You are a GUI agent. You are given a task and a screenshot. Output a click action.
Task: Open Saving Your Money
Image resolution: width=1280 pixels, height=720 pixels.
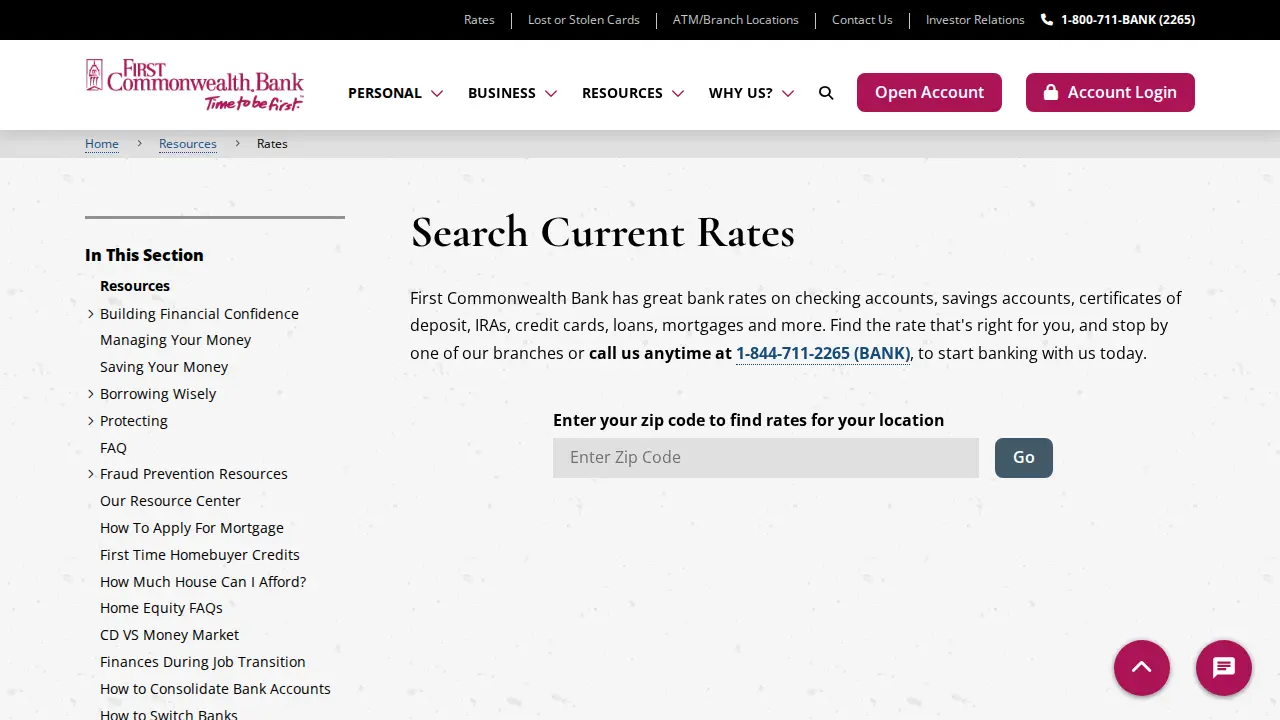click(164, 367)
